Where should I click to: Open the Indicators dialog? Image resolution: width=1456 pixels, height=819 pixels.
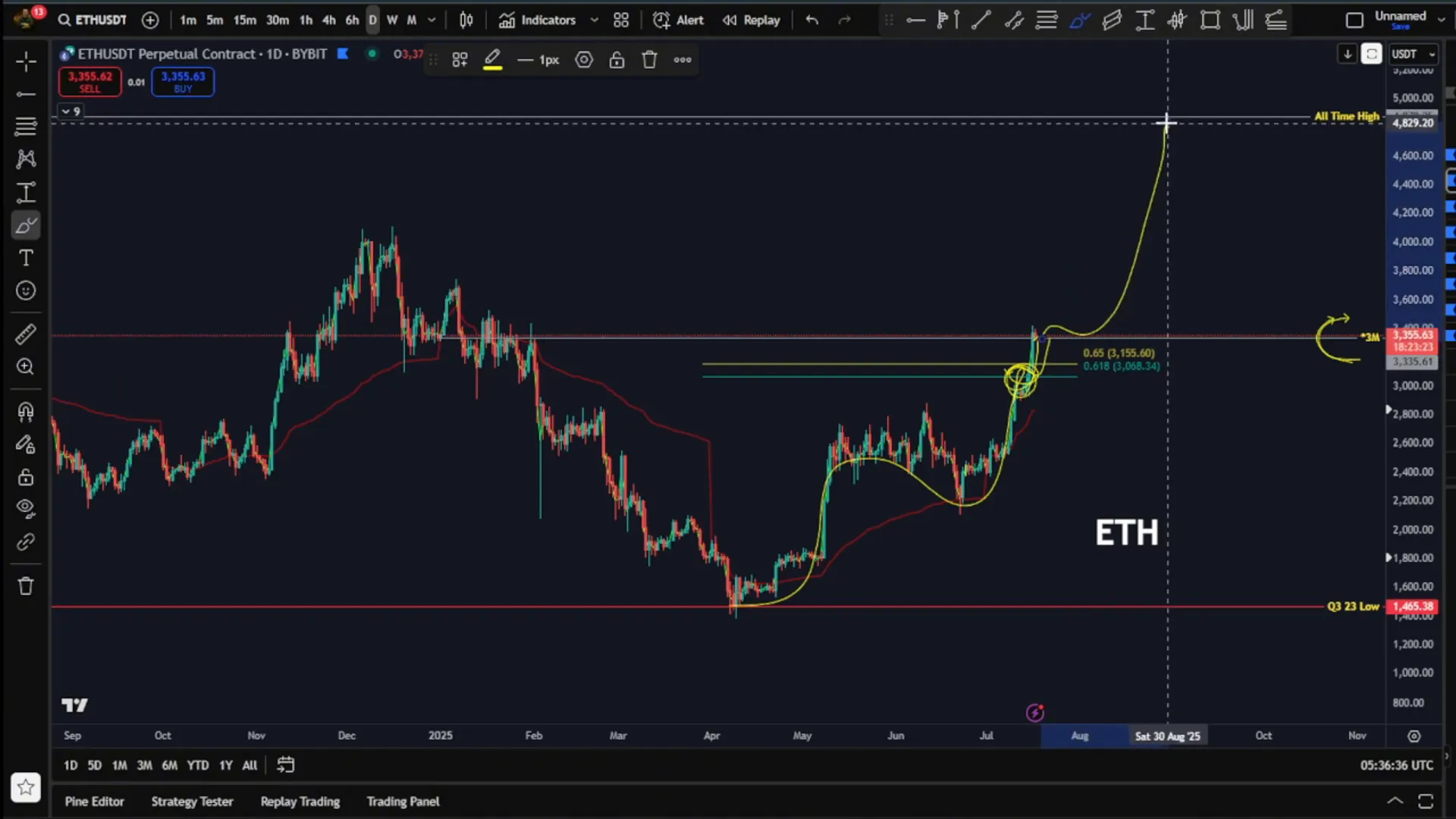537,20
